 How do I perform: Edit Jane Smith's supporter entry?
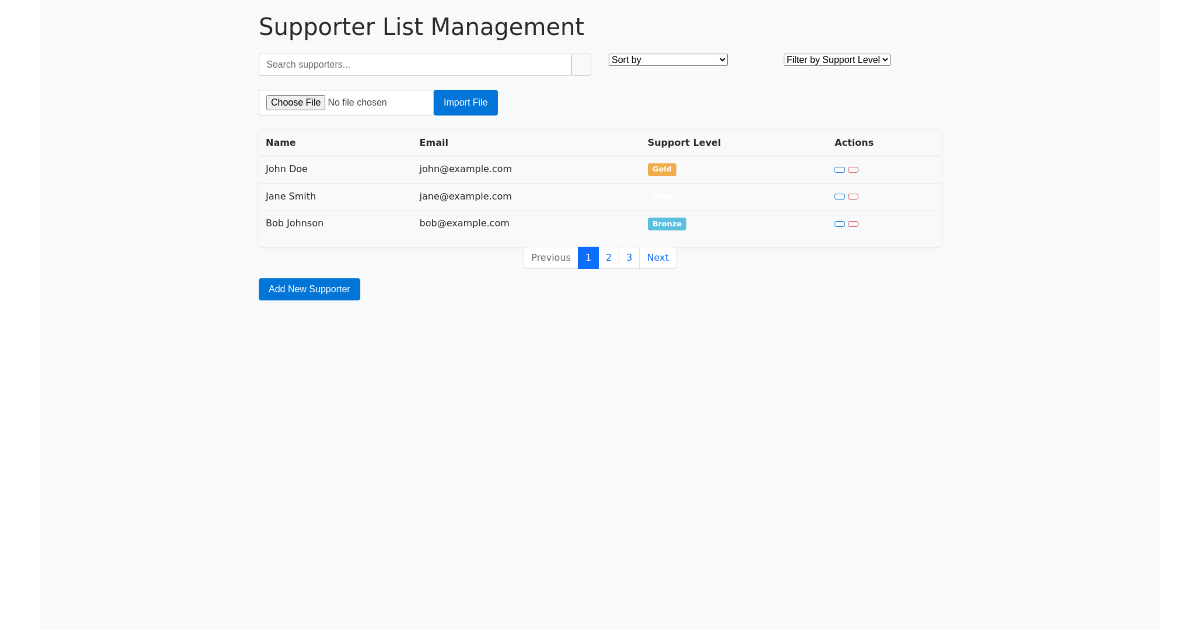pos(839,196)
